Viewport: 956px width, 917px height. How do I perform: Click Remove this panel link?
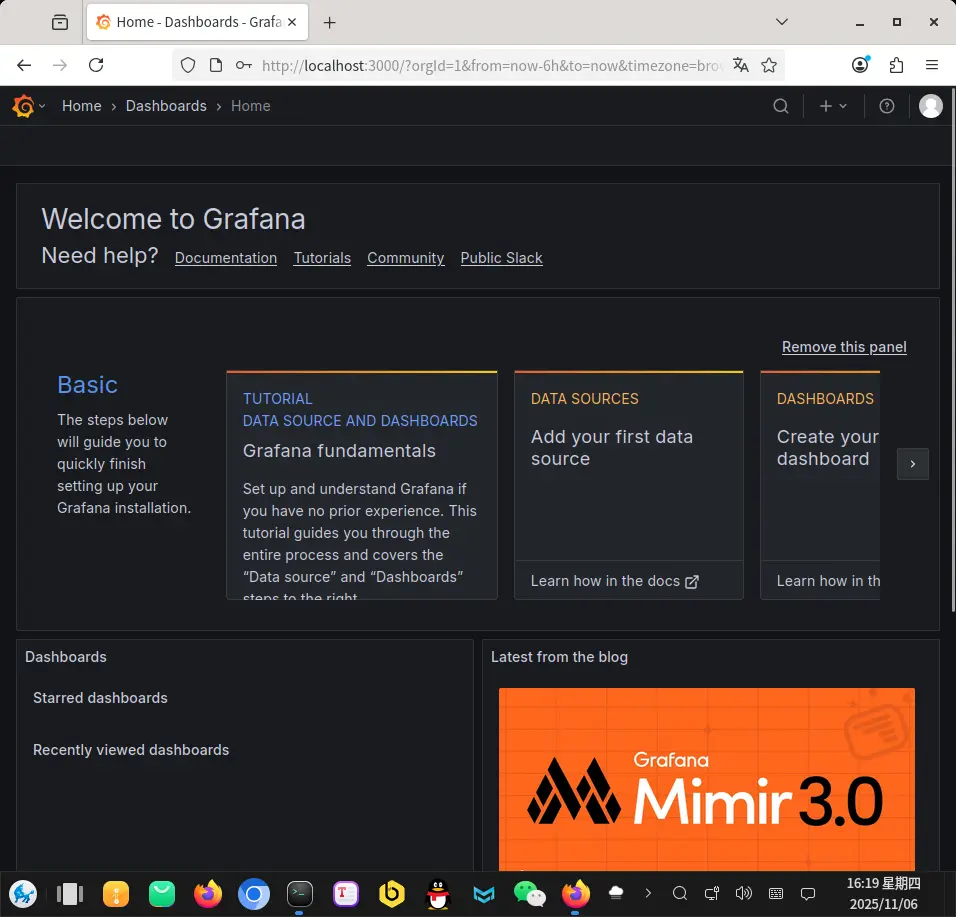coord(844,347)
